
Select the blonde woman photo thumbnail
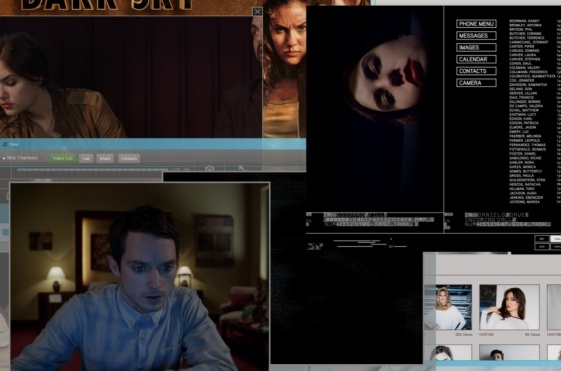pyautogui.click(x=448, y=307)
